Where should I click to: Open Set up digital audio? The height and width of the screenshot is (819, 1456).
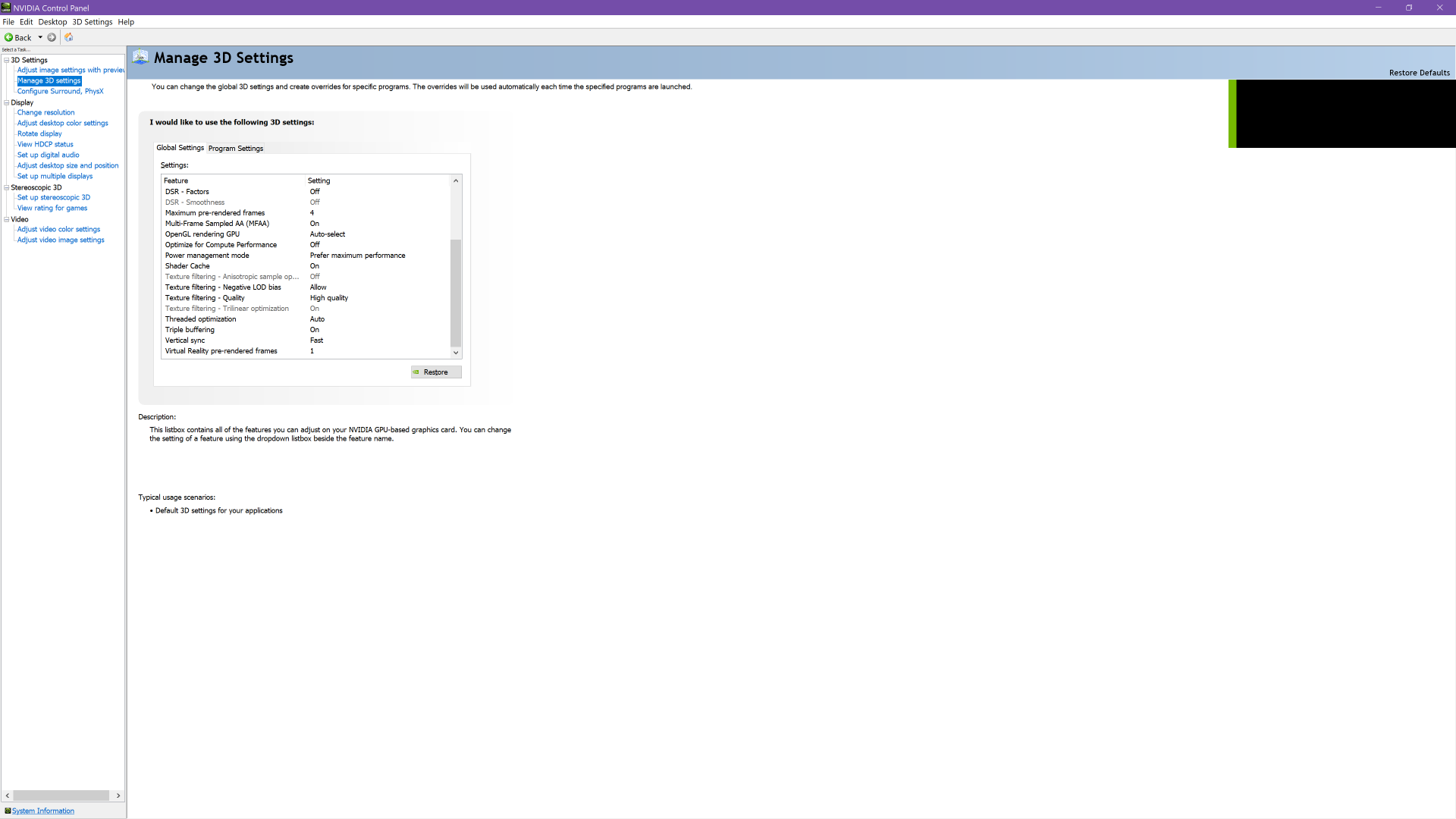(x=49, y=155)
